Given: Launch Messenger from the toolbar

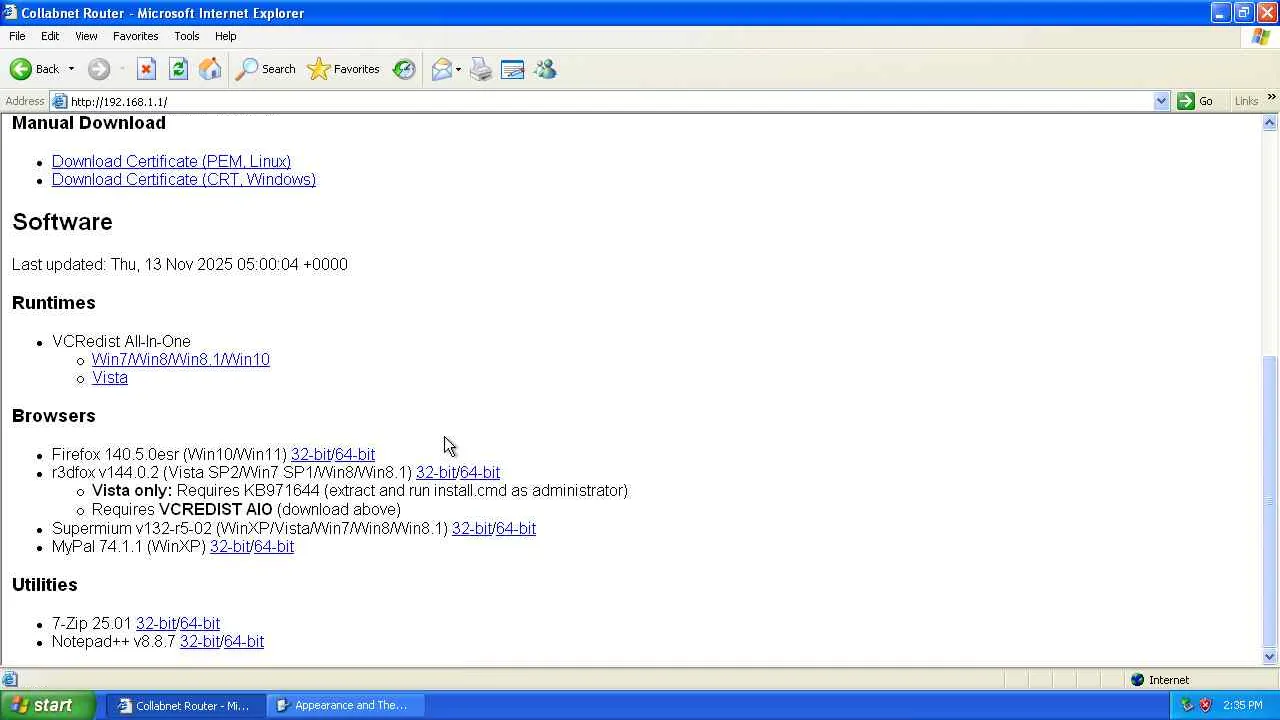Looking at the screenshot, I should pyautogui.click(x=545, y=69).
